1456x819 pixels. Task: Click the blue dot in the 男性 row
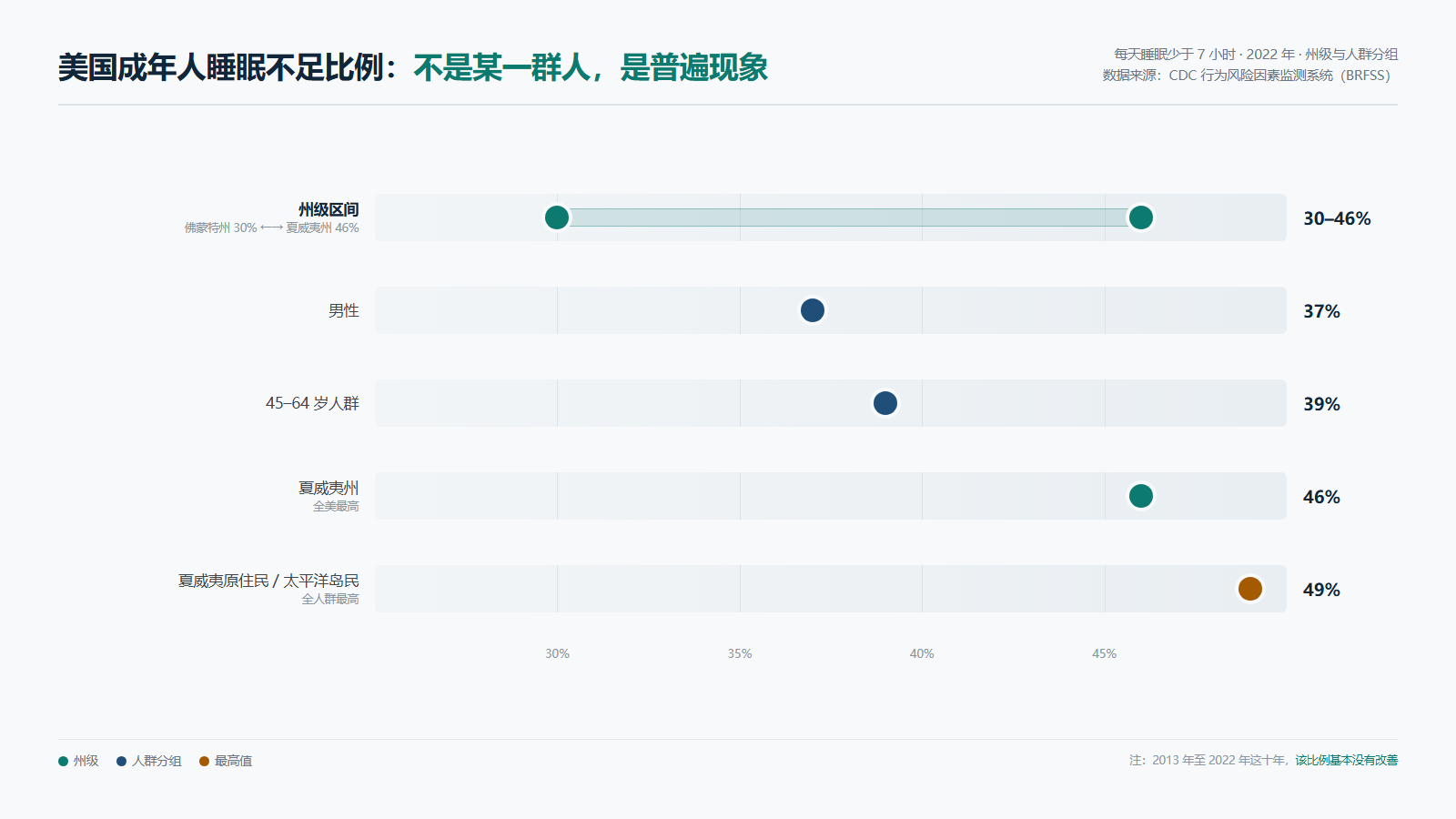click(x=813, y=310)
